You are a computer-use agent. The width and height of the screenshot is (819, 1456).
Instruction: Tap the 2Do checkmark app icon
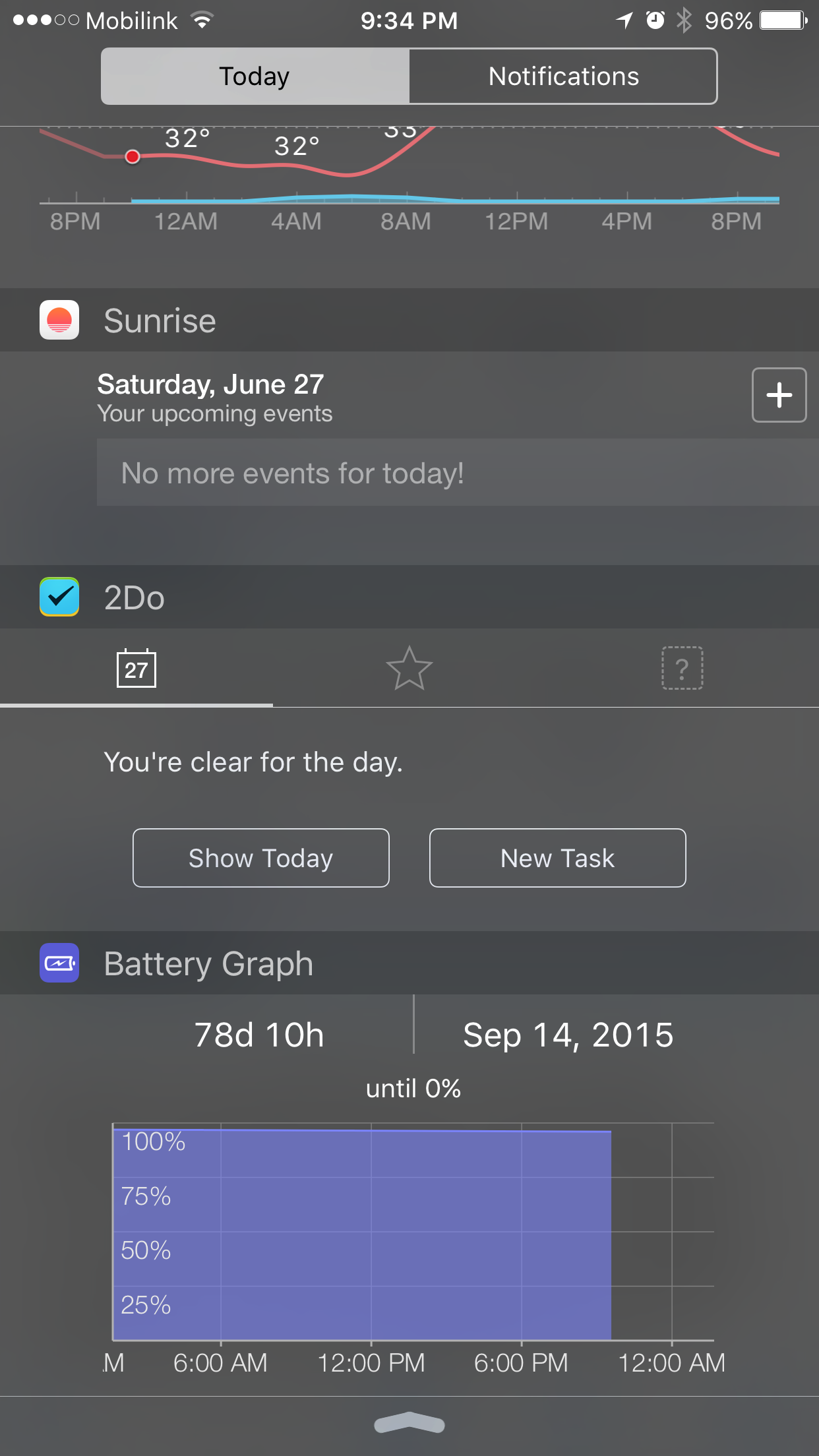tap(59, 597)
